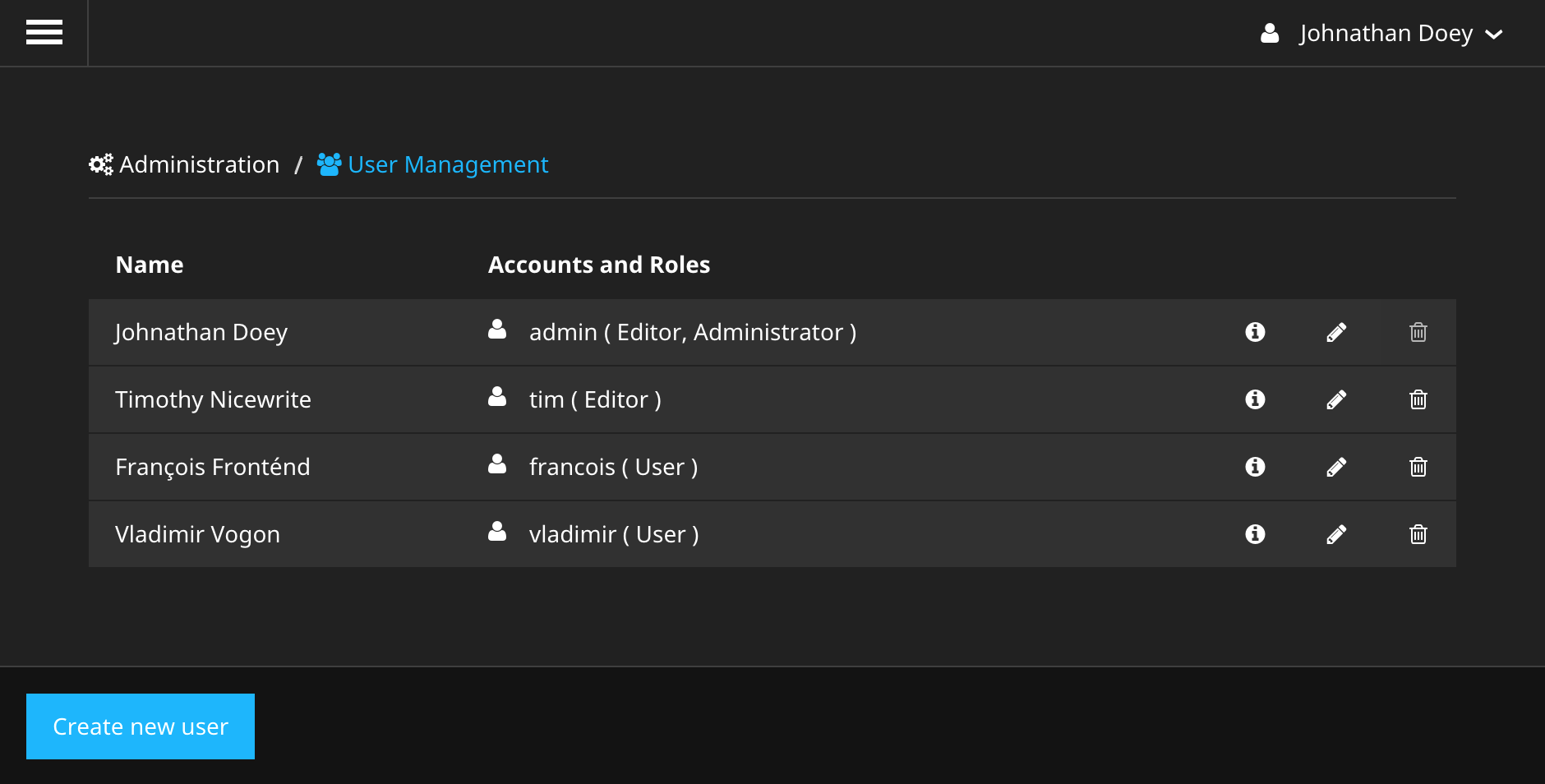Screen dimensions: 1545x784
Task: Click the user avatar icon in header
Action: [x=1270, y=33]
